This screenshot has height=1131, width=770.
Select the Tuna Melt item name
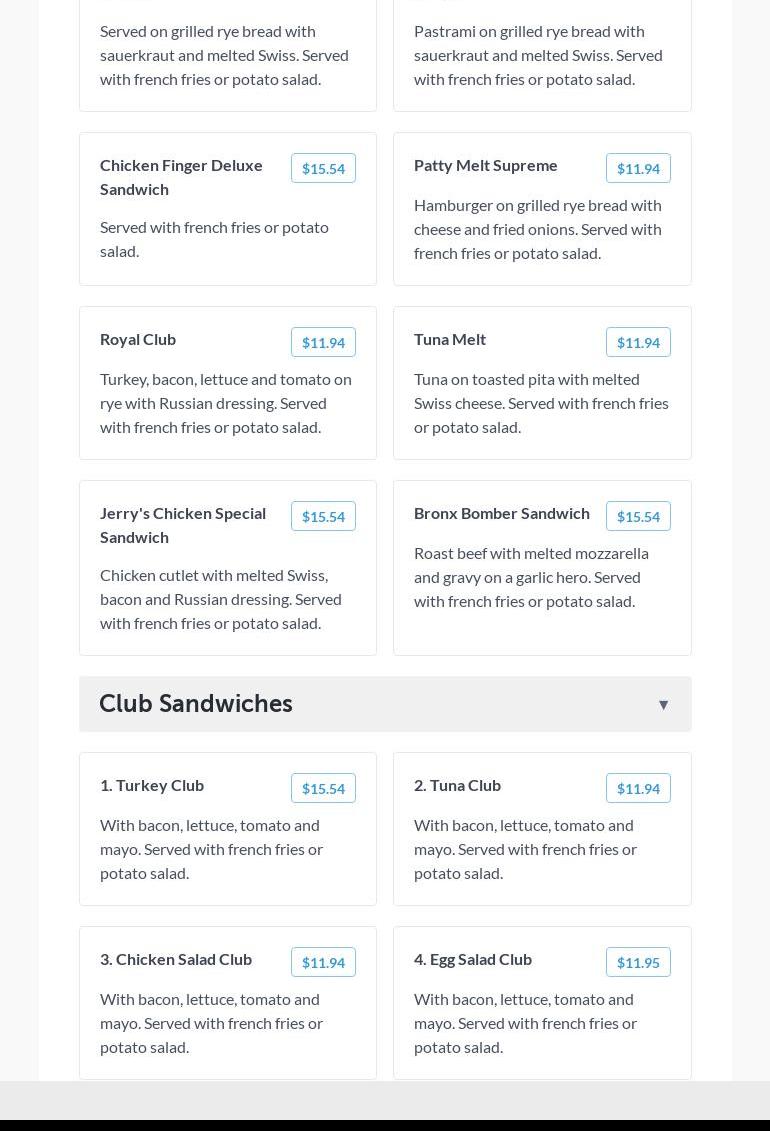tap(450, 339)
